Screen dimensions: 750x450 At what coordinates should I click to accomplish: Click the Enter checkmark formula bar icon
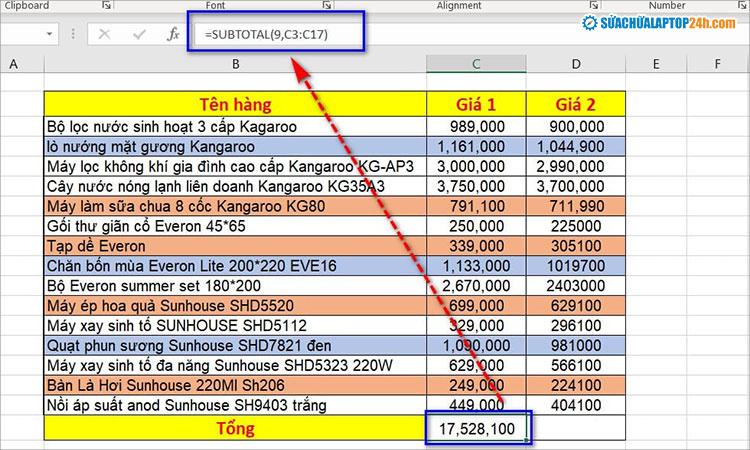(139, 34)
